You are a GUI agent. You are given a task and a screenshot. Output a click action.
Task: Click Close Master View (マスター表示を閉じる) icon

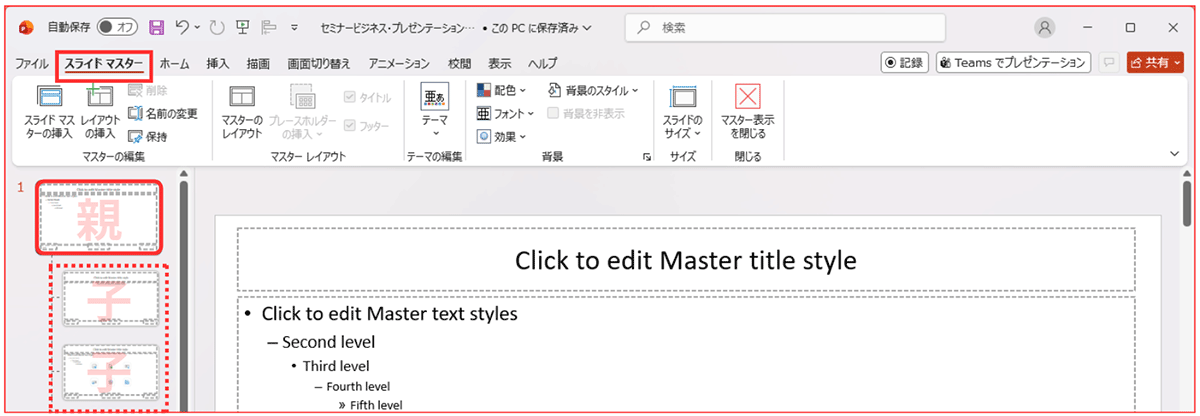point(747,98)
